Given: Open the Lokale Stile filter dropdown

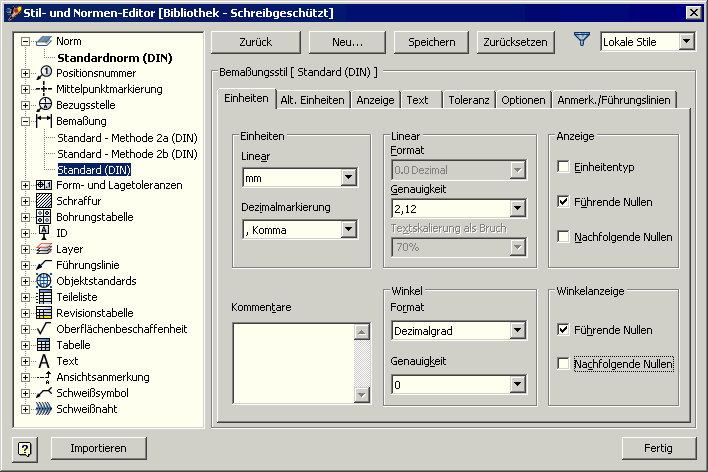Looking at the screenshot, I should point(686,42).
